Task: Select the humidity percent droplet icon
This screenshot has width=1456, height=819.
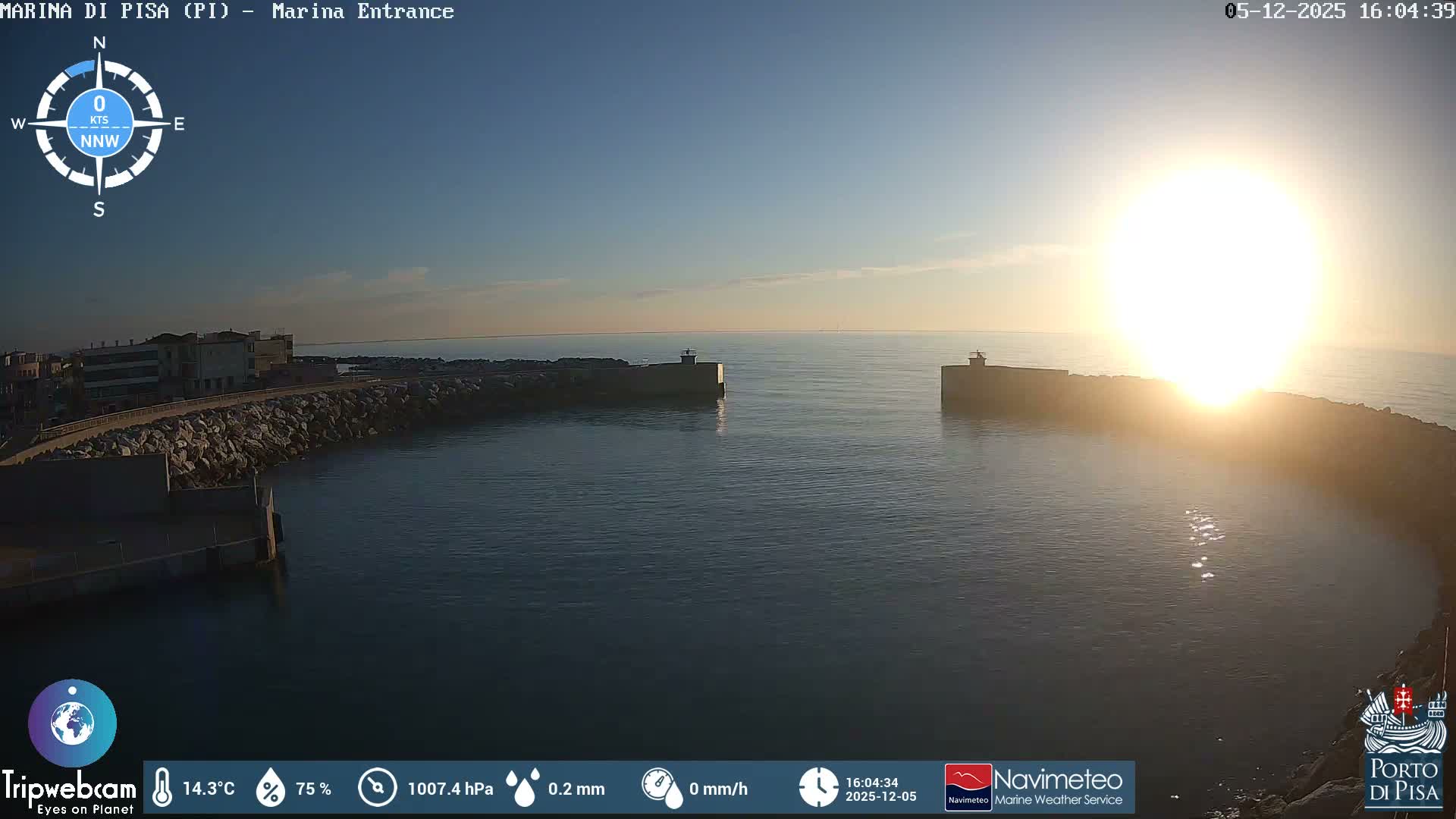Action: tap(272, 788)
